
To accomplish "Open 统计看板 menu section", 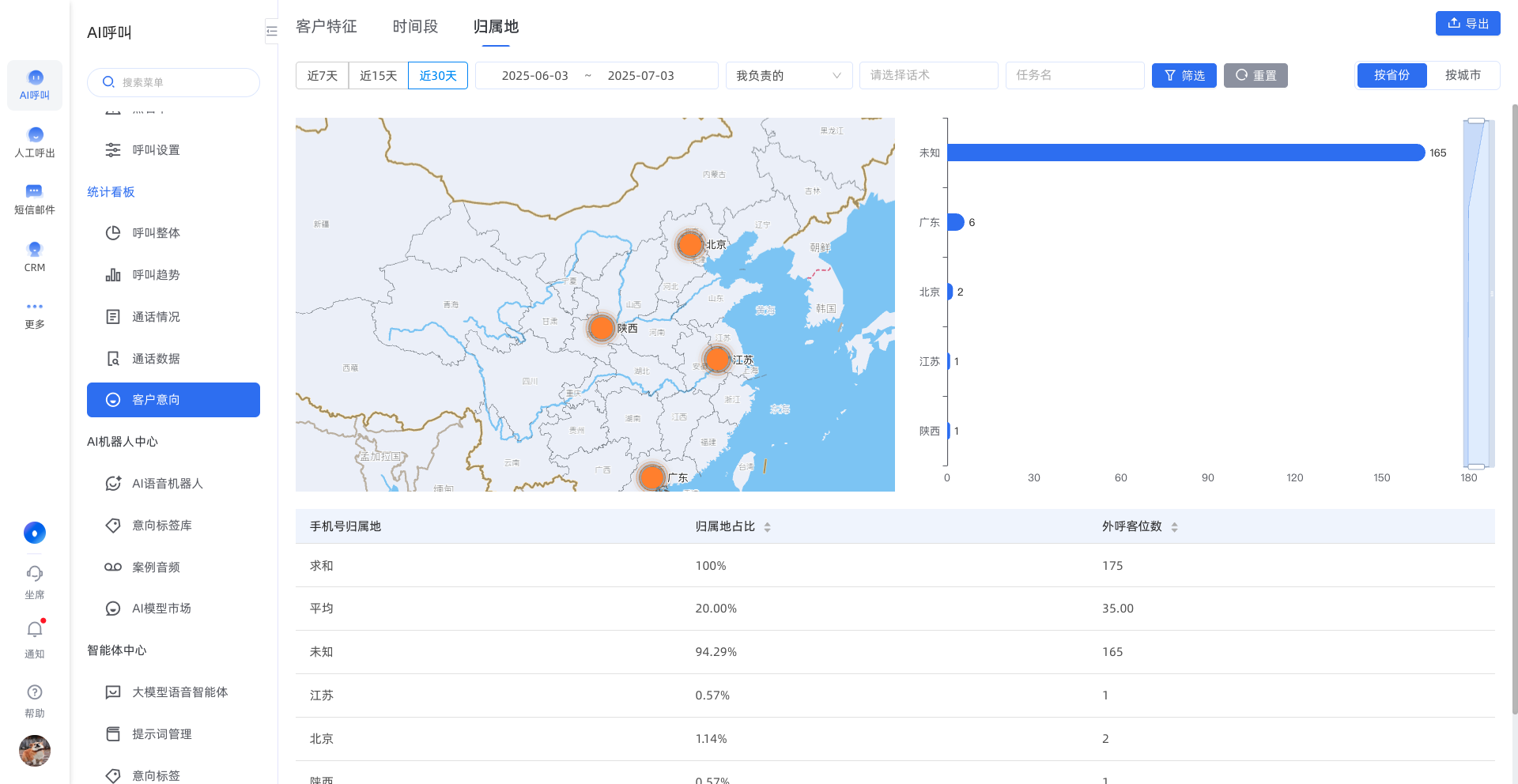I will click(x=111, y=192).
